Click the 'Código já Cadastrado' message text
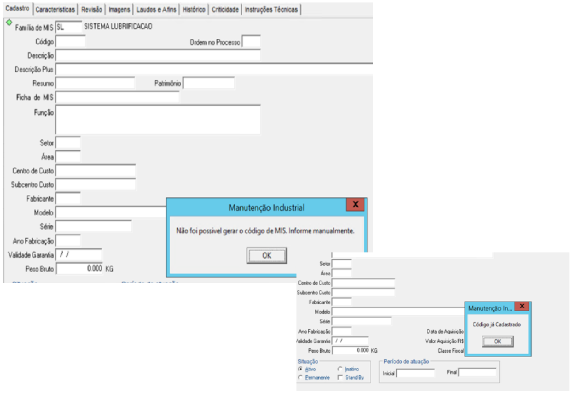Viewport: 572px width, 401px height. click(496, 324)
